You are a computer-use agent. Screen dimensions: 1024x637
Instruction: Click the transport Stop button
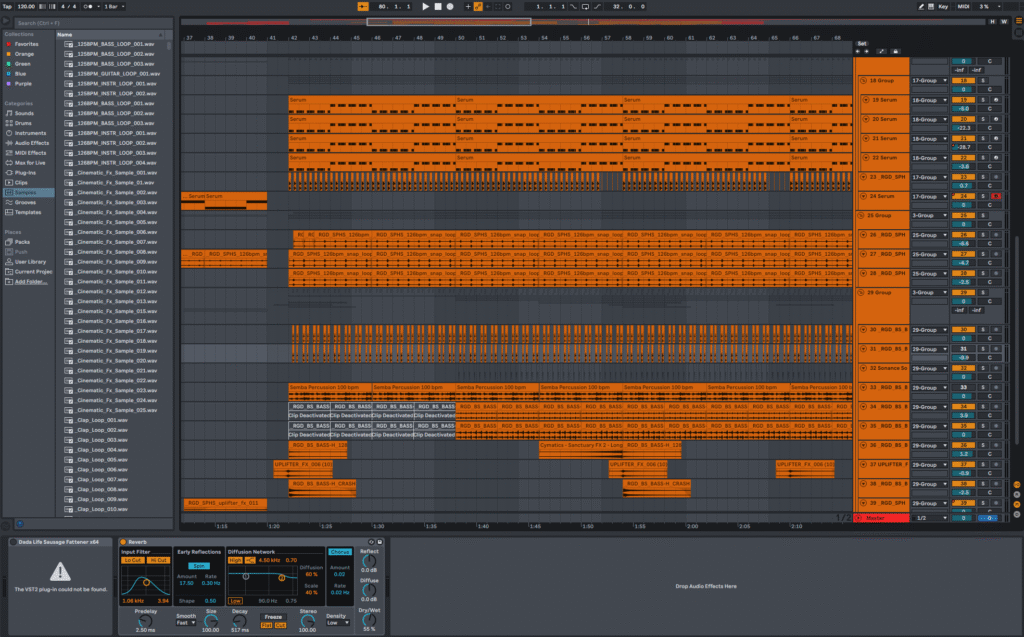tap(437, 6)
